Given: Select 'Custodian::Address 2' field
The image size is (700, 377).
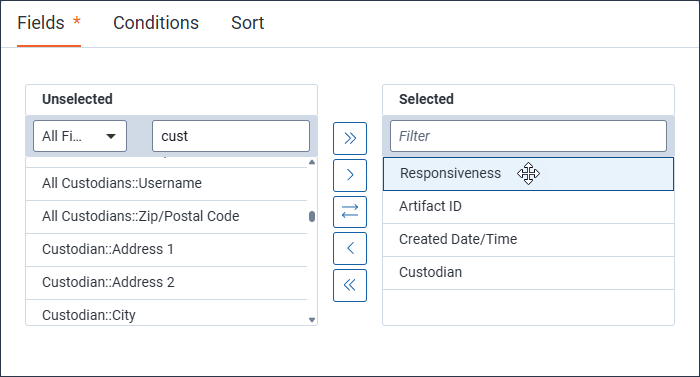Looking at the screenshot, I should tap(167, 283).
